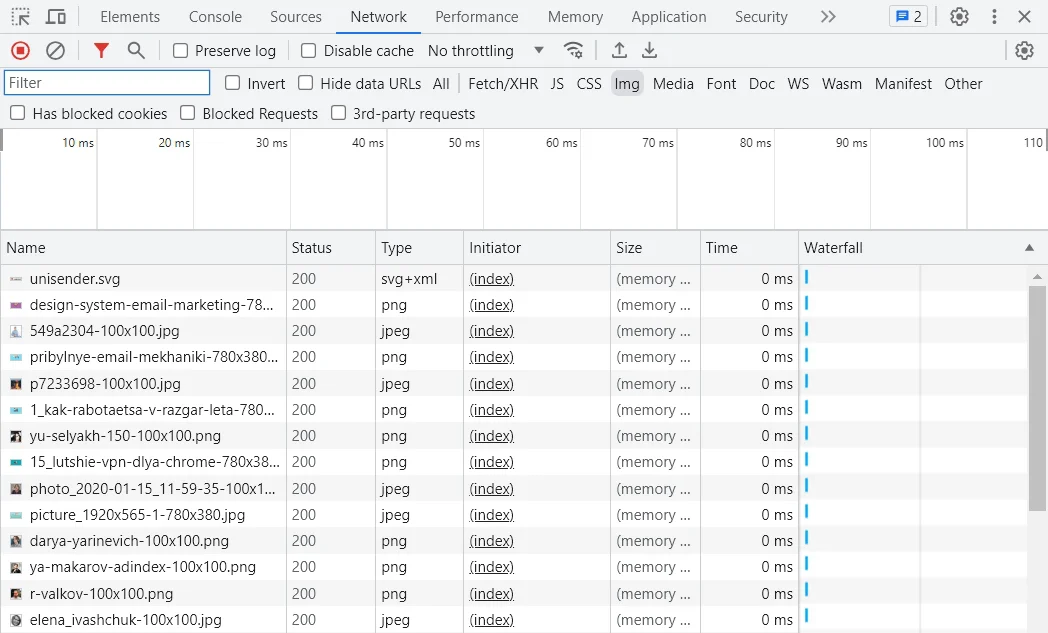Open network conditions Wi-Fi icon
1048x633 pixels.
(573, 50)
